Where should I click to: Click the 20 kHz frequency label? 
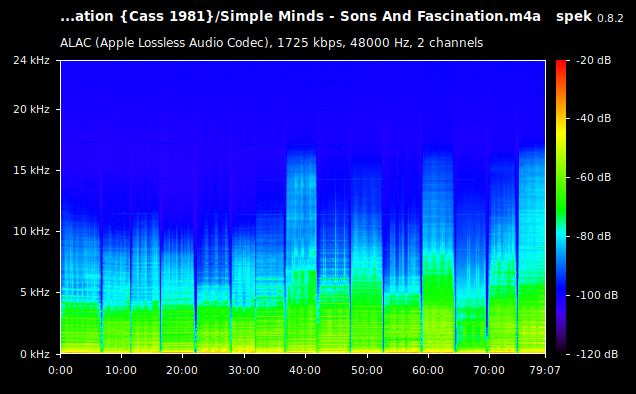(31, 110)
